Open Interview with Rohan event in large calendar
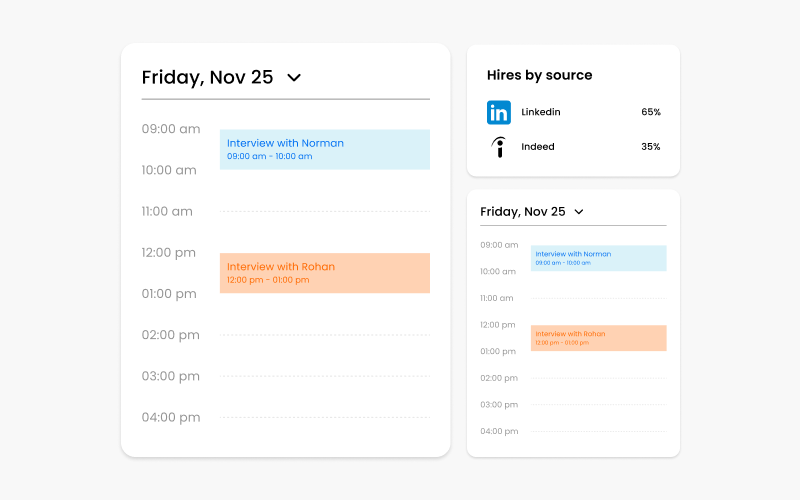This screenshot has width=800, height=500. click(324, 273)
